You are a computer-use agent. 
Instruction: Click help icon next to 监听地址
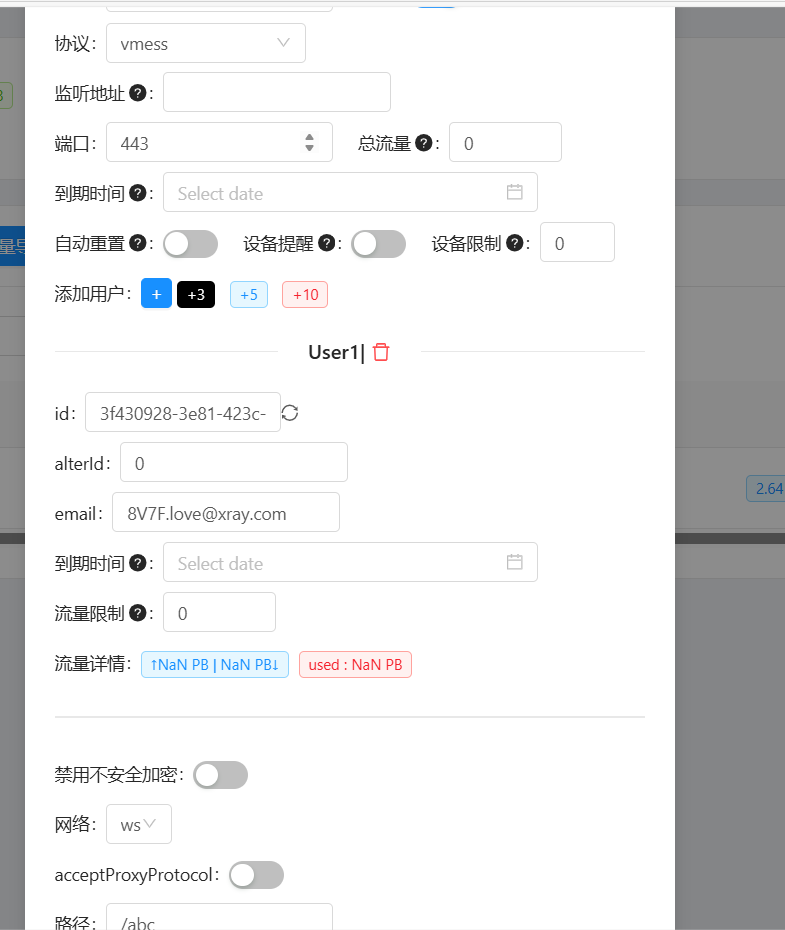138,93
